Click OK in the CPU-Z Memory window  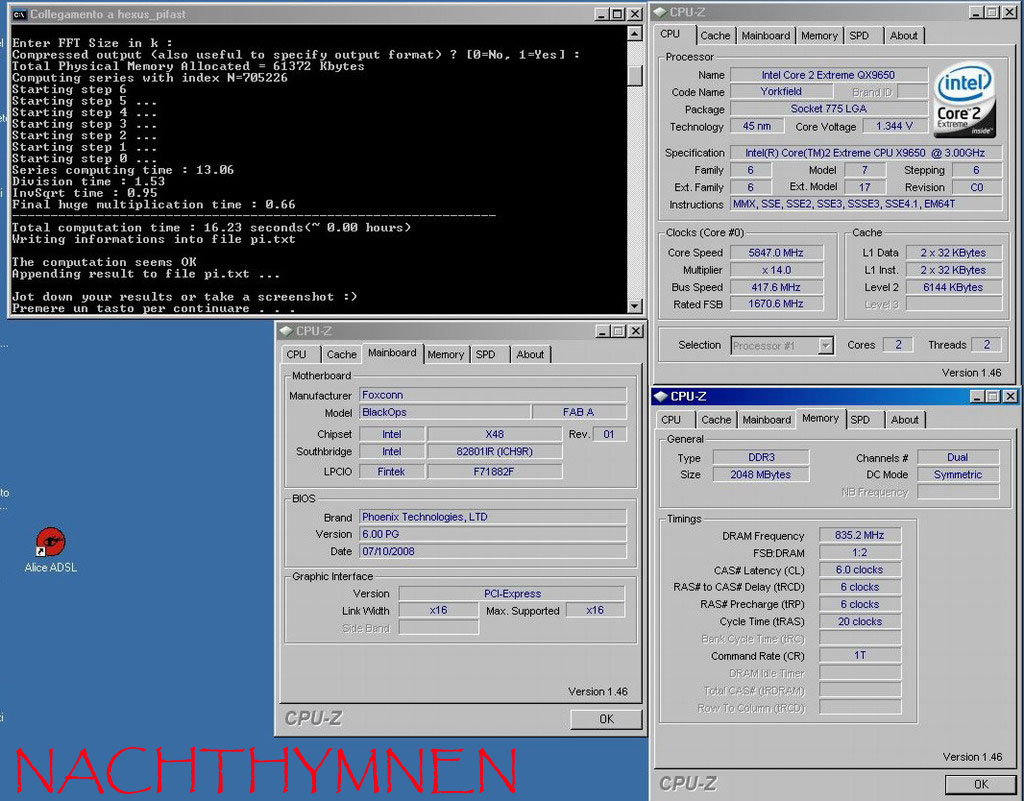[x=981, y=784]
